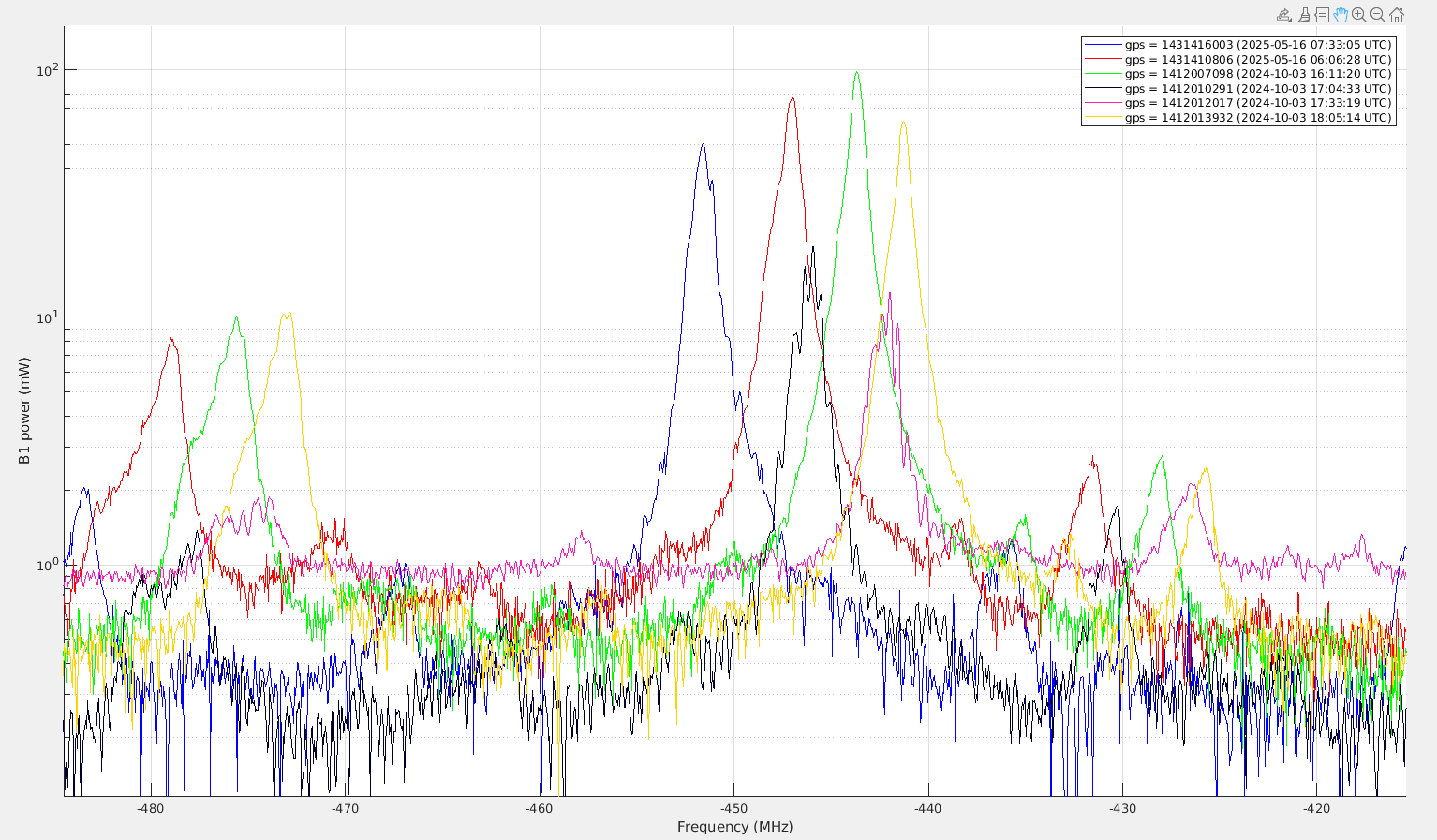
Task: Click legend entry gps = 1412007098
Action: coord(1238,74)
